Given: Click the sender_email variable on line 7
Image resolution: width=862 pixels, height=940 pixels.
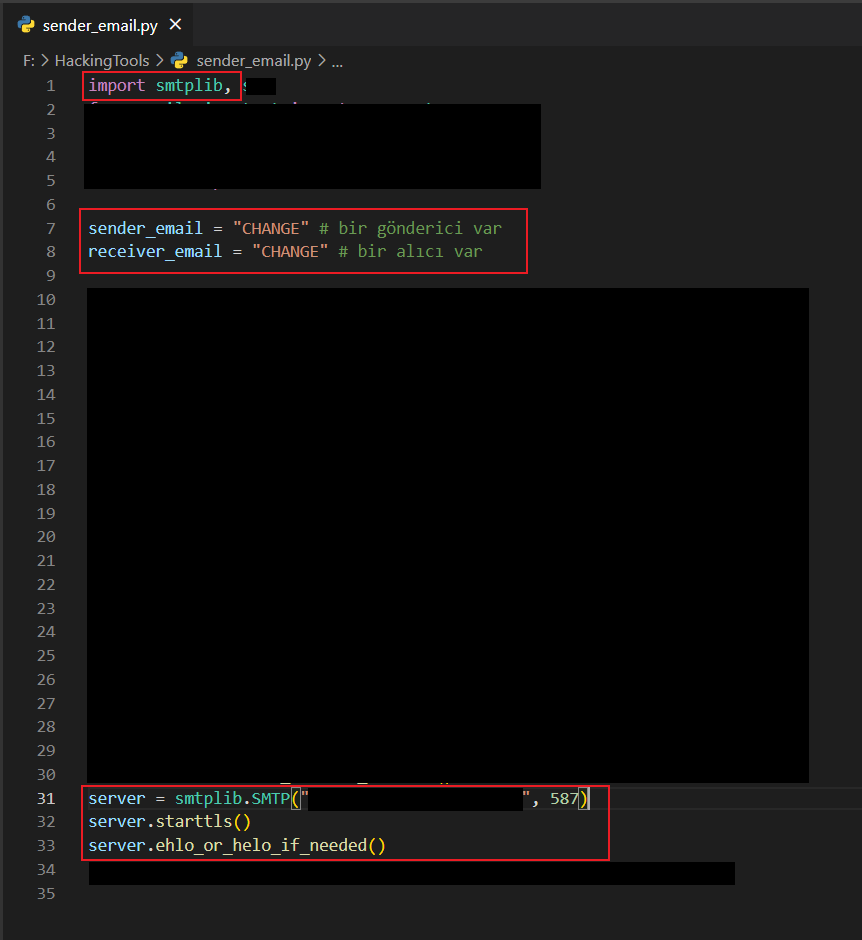Looking at the screenshot, I should pyautogui.click(x=145, y=228).
